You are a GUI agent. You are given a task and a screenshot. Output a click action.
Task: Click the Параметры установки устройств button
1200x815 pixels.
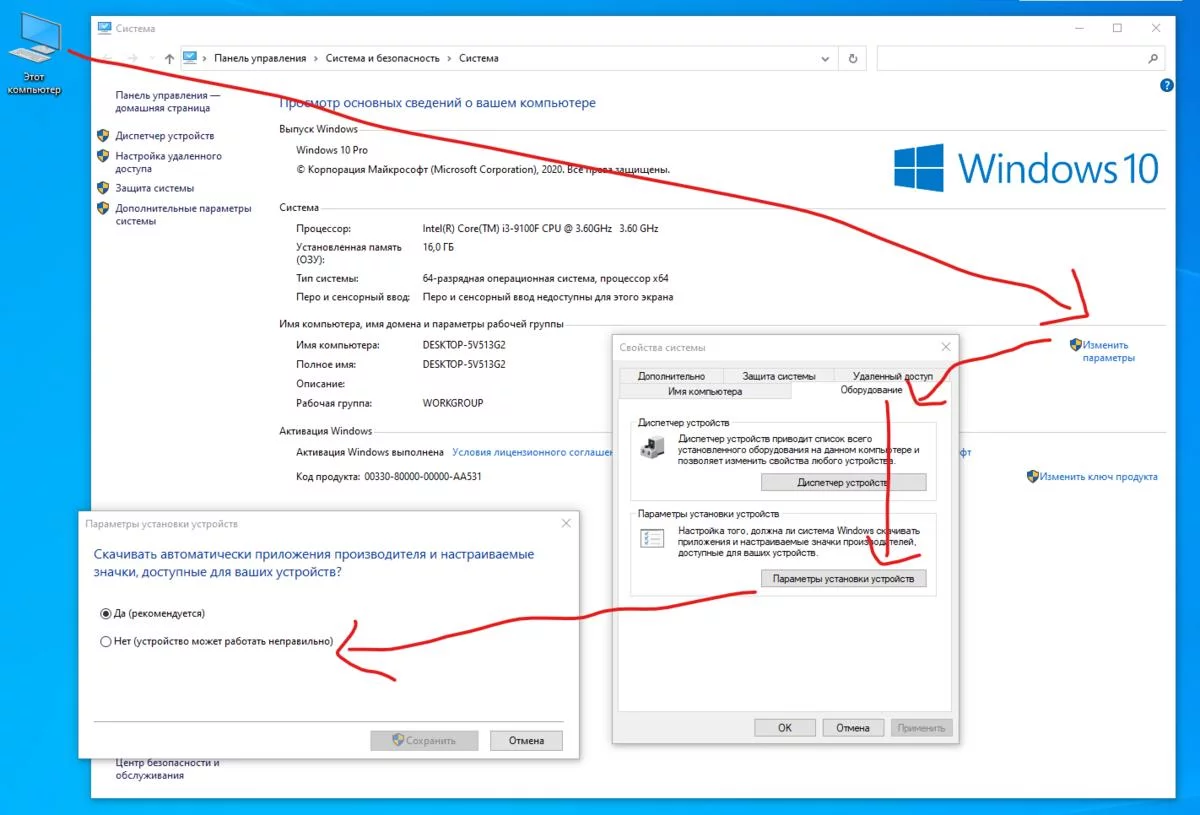point(843,579)
